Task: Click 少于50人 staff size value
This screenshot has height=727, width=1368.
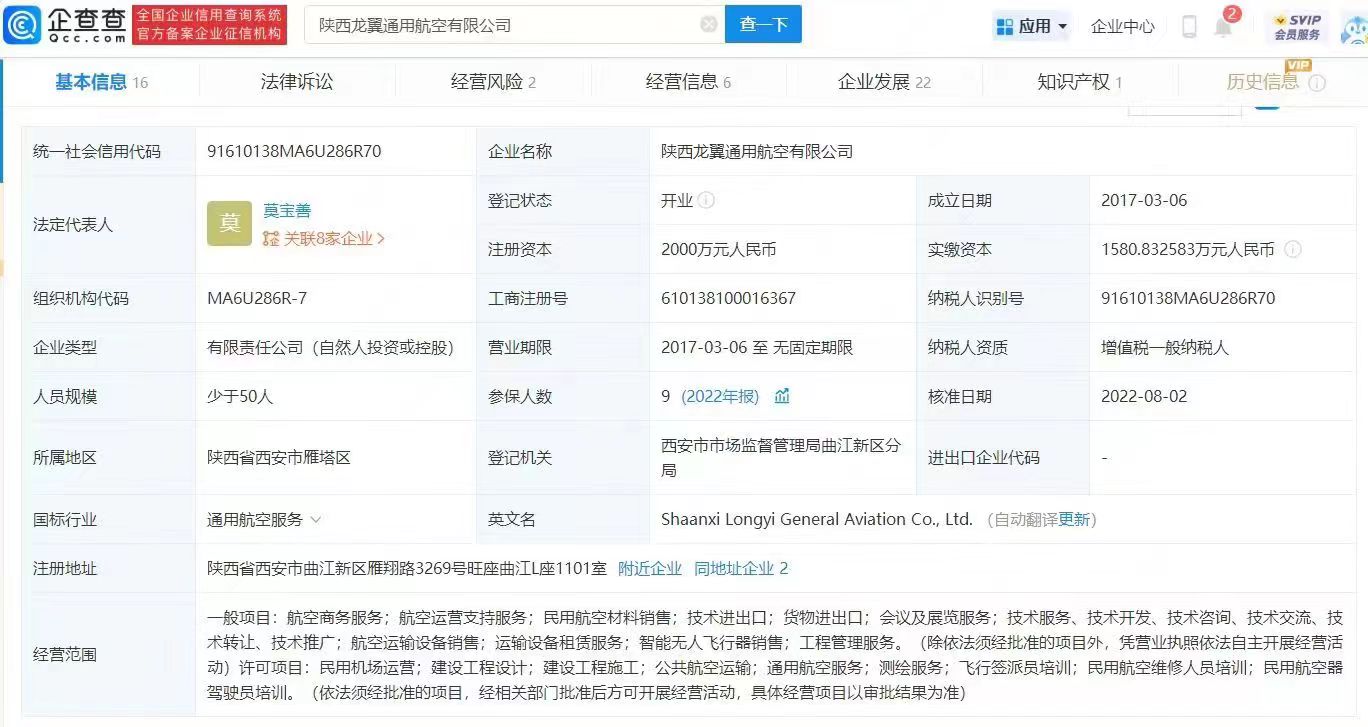Action: tap(240, 396)
